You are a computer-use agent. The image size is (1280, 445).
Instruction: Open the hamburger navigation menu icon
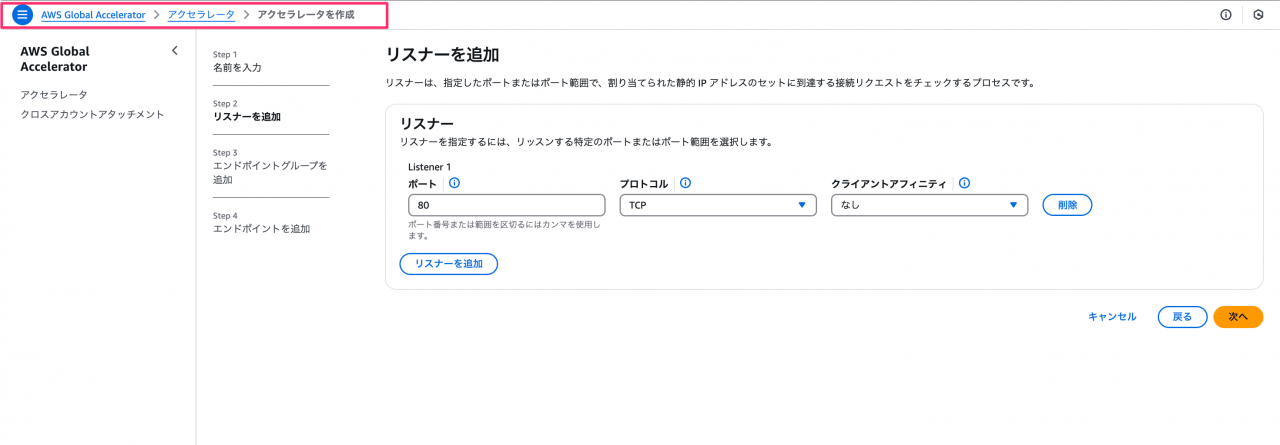(22, 15)
